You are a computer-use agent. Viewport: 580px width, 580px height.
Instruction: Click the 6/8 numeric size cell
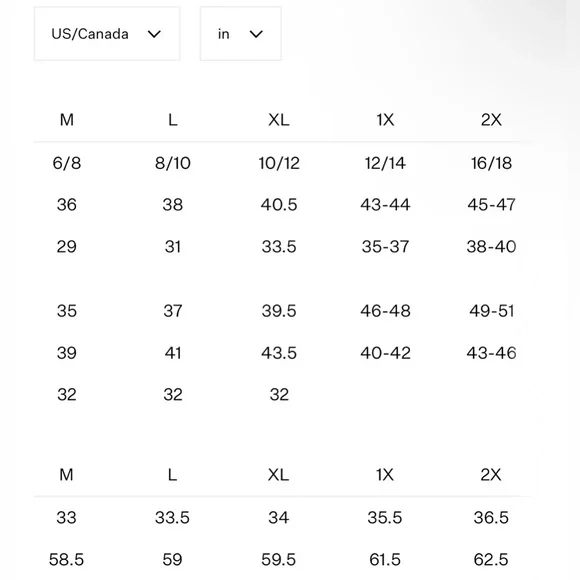tap(67, 163)
